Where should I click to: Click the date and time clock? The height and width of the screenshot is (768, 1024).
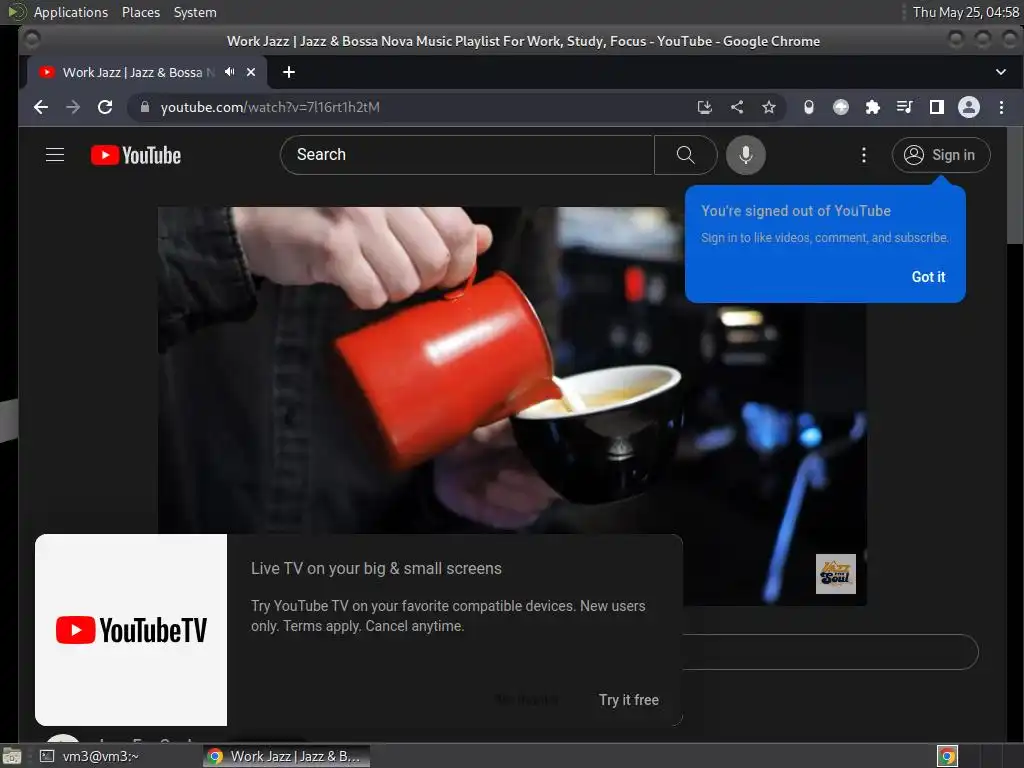click(x=966, y=12)
